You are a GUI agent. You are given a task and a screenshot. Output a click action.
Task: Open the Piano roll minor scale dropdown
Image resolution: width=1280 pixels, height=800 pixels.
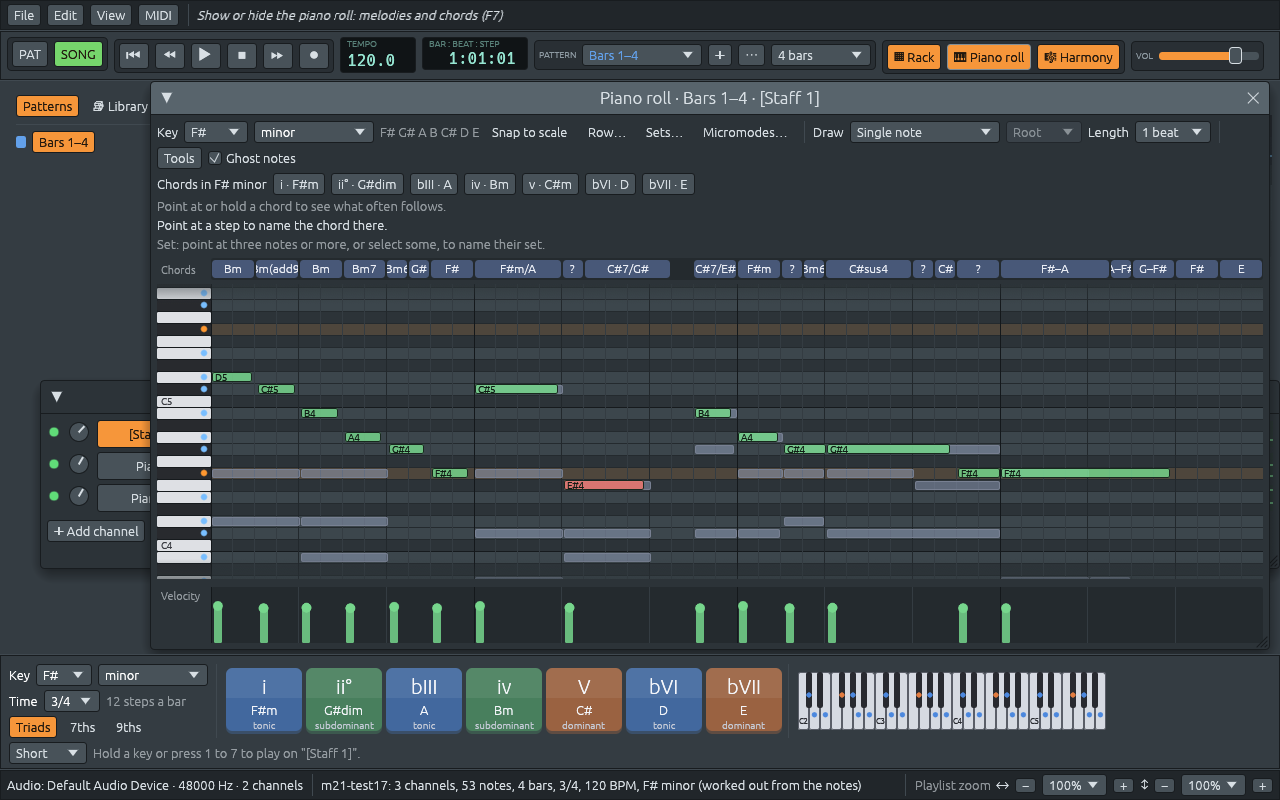pyautogui.click(x=314, y=132)
